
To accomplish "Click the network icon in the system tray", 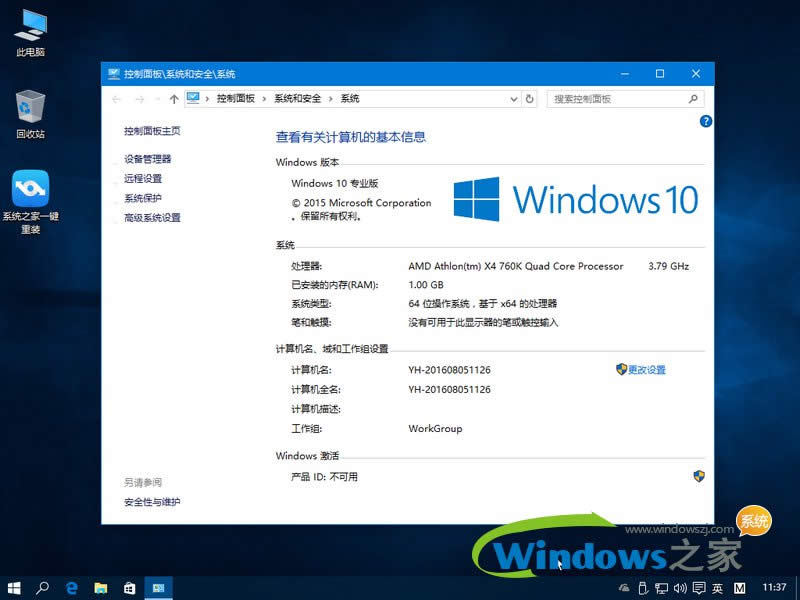I will coord(662,589).
